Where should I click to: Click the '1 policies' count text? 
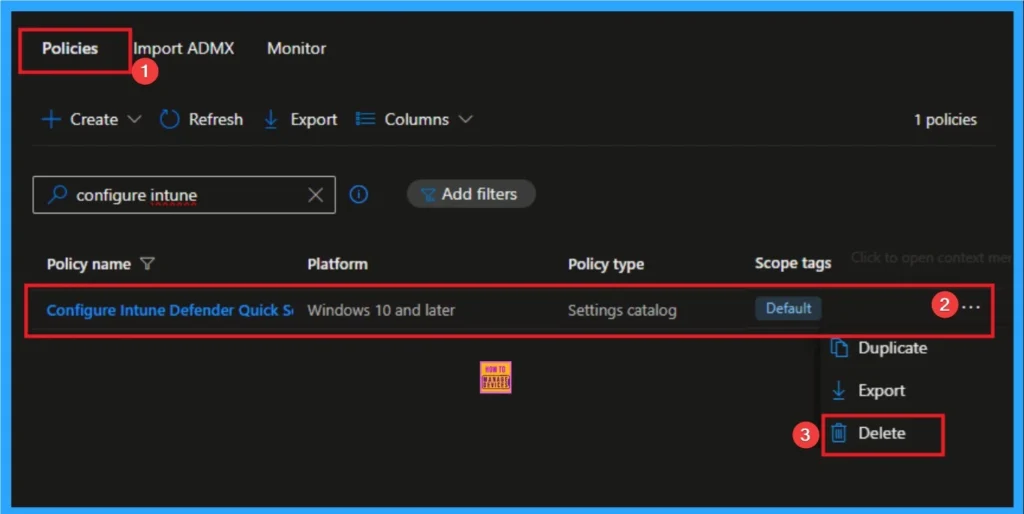pyautogui.click(x=946, y=120)
